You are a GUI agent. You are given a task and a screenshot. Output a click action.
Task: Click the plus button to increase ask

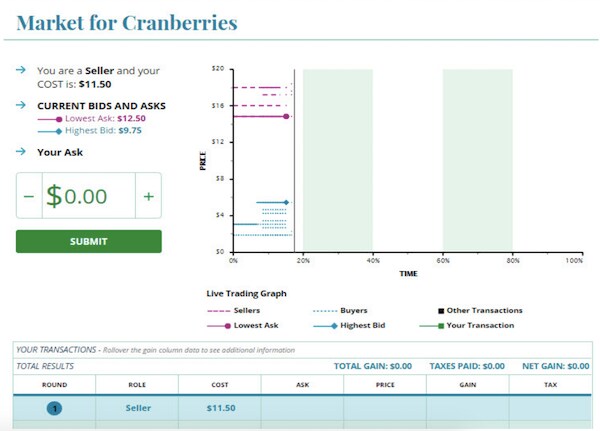pyautogui.click(x=148, y=196)
